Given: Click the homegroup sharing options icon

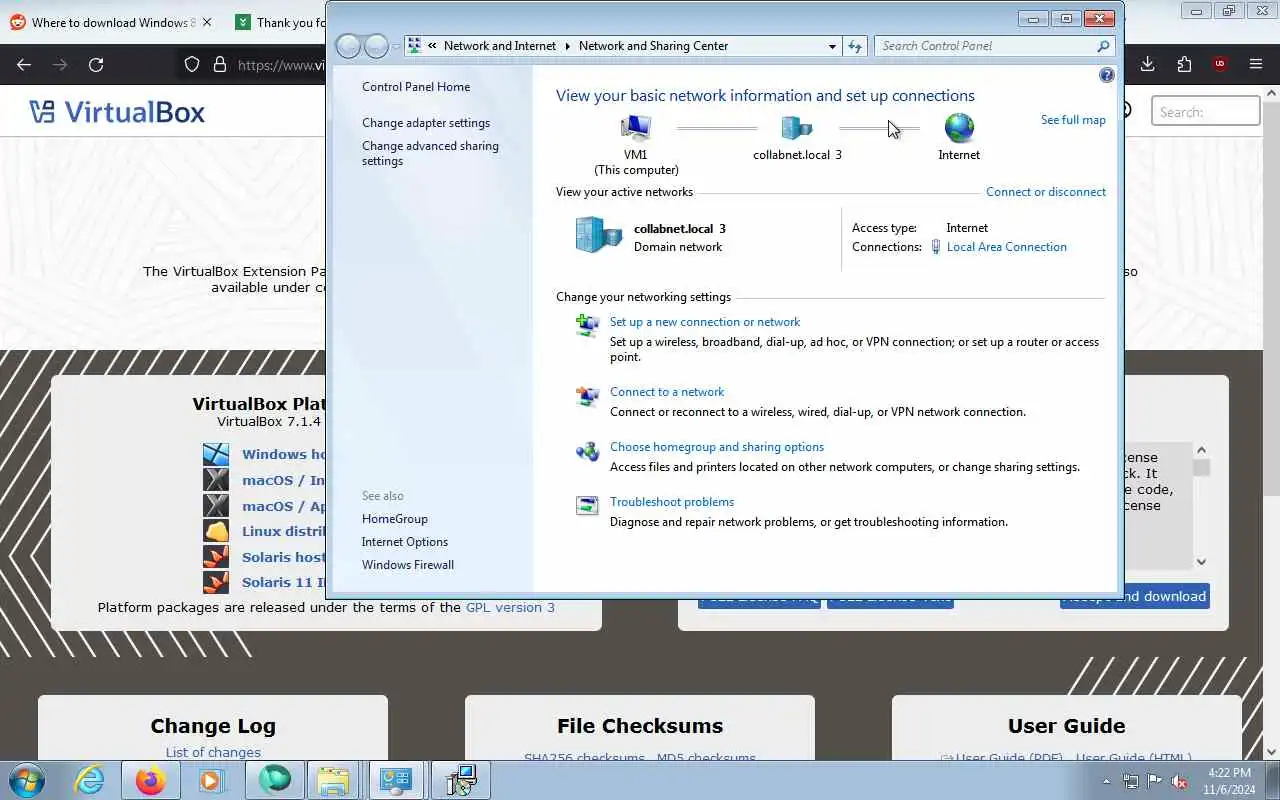Looking at the screenshot, I should [588, 451].
